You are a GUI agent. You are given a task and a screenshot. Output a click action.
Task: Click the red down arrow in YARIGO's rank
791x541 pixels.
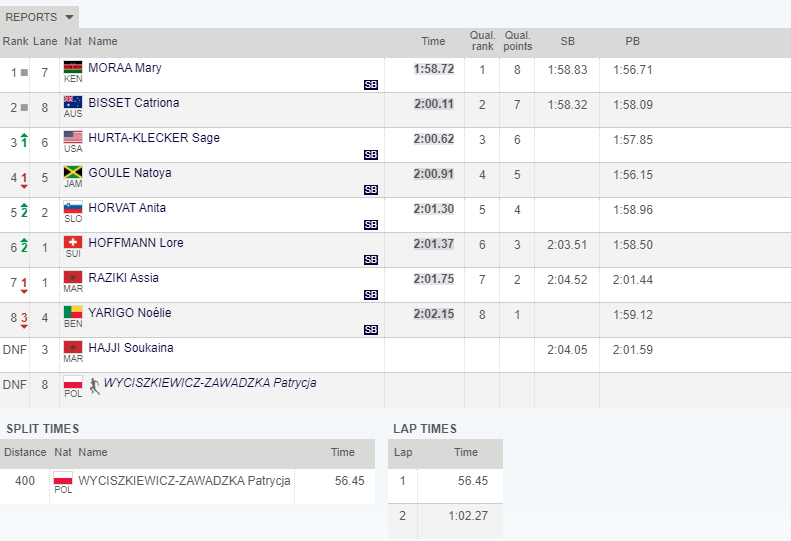pyautogui.click(x=24, y=319)
